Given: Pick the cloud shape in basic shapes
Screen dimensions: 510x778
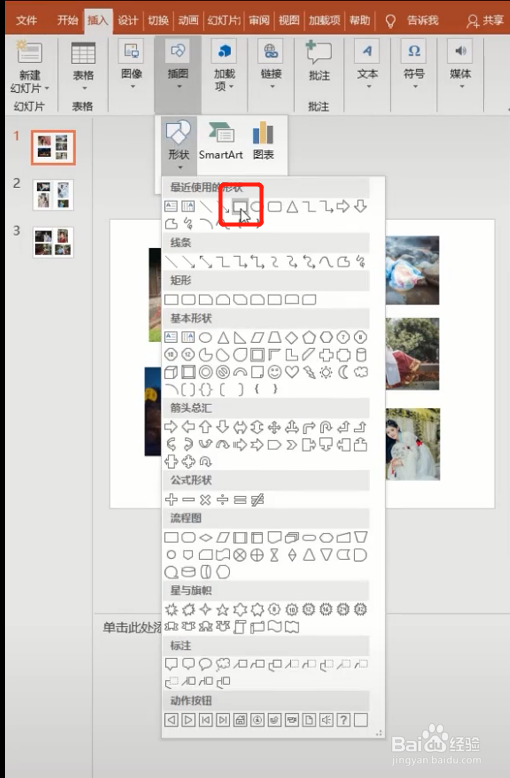Looking at the screenshot, I should (x=361, y=372).
